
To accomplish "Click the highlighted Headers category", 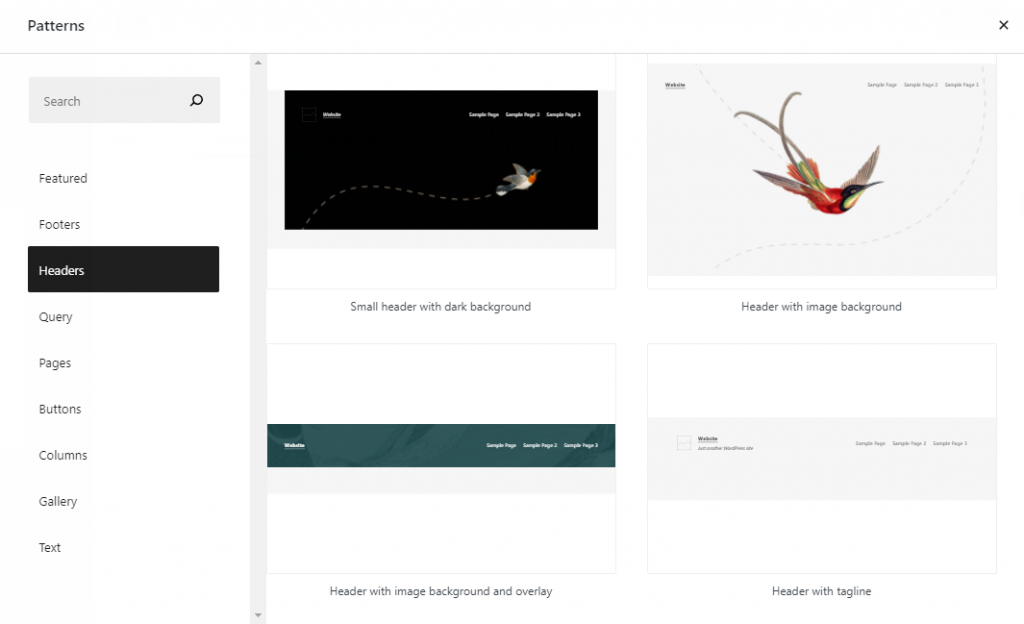I will 61,270.
